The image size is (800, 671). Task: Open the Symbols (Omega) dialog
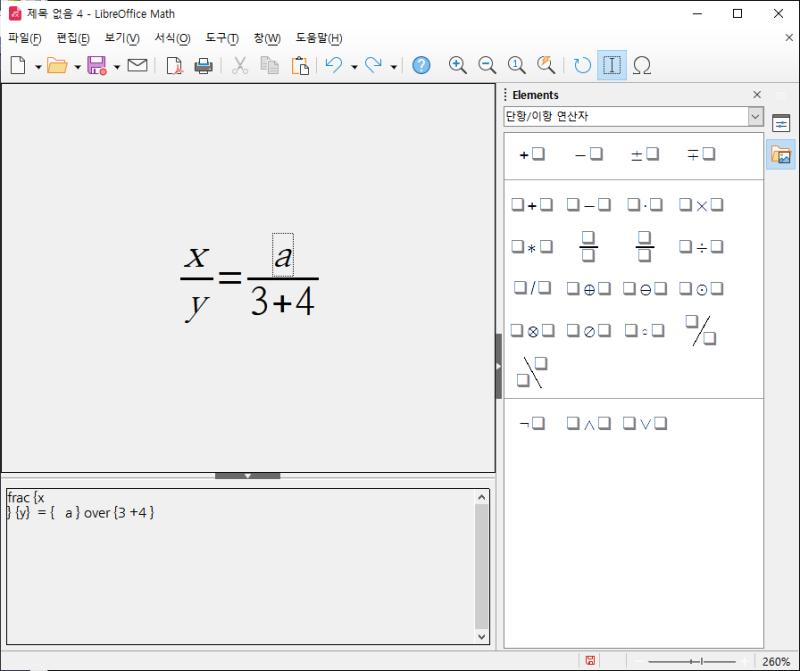pyautogui.click(x=643, y=65)
